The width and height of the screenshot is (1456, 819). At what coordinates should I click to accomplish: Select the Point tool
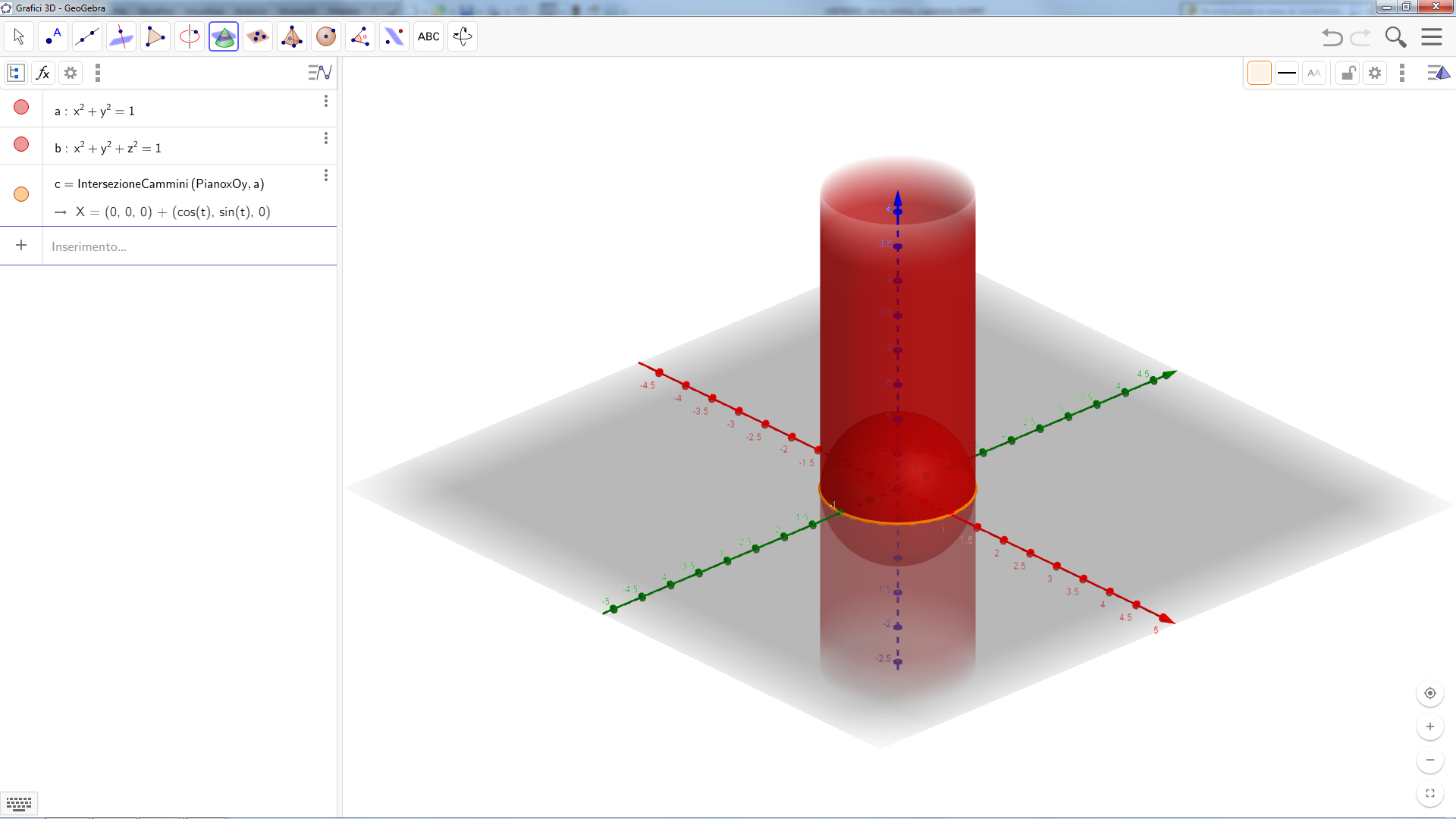click(53, 36)
